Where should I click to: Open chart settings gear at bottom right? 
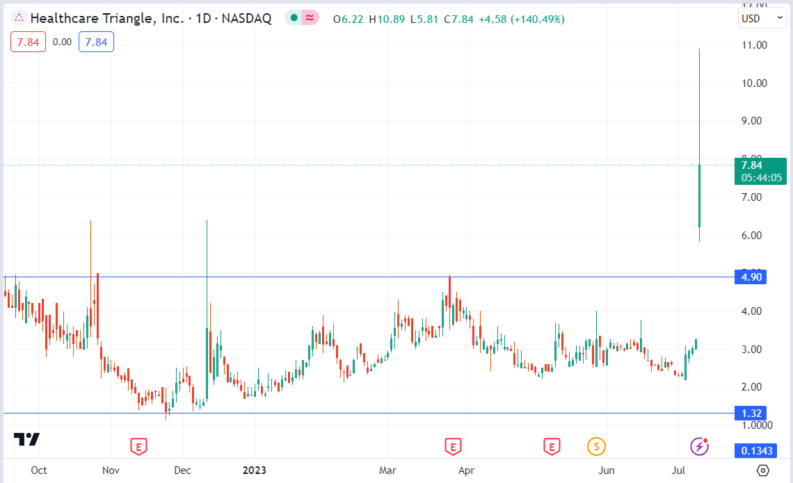pyautogui.click(x=763, y=469)
